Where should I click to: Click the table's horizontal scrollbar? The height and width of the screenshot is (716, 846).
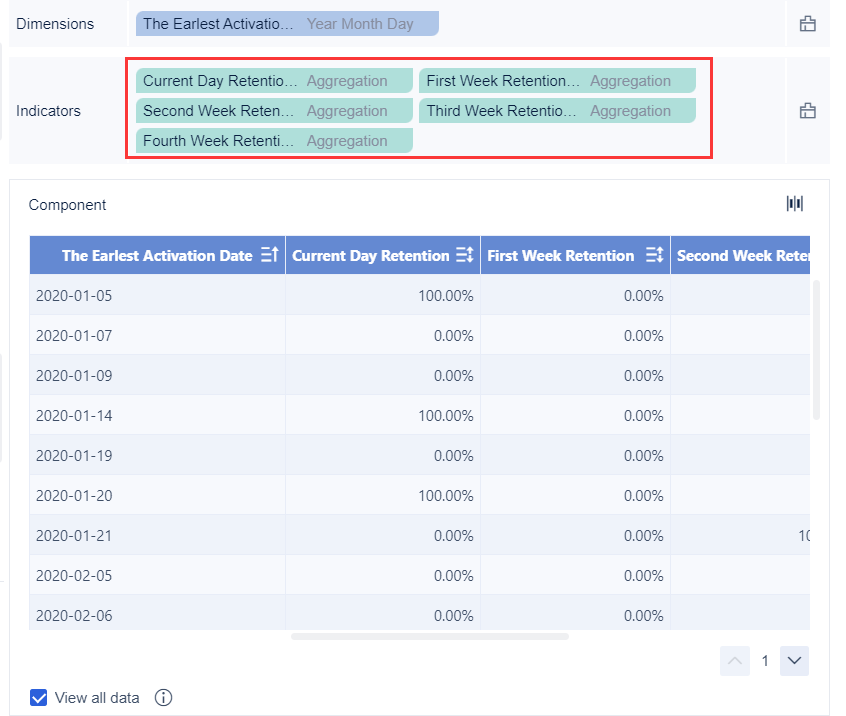pyautogui.click(x=430, y=634)
